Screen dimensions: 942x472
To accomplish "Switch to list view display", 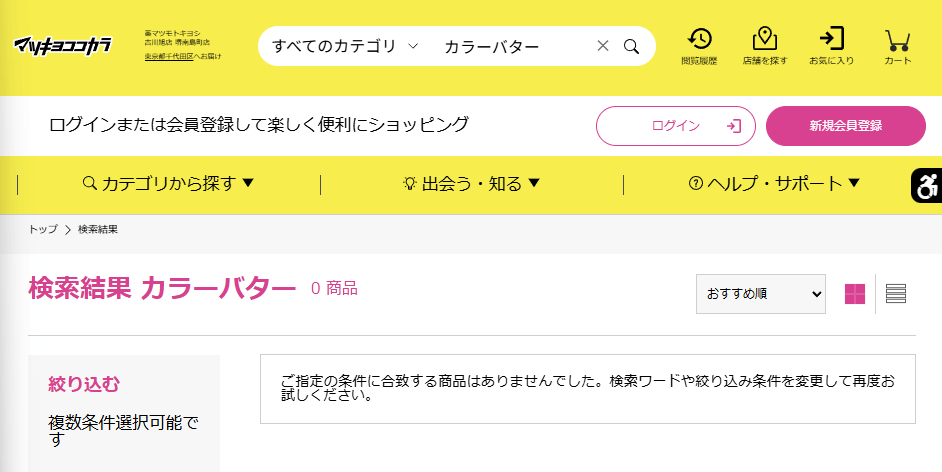I will 896,294.
